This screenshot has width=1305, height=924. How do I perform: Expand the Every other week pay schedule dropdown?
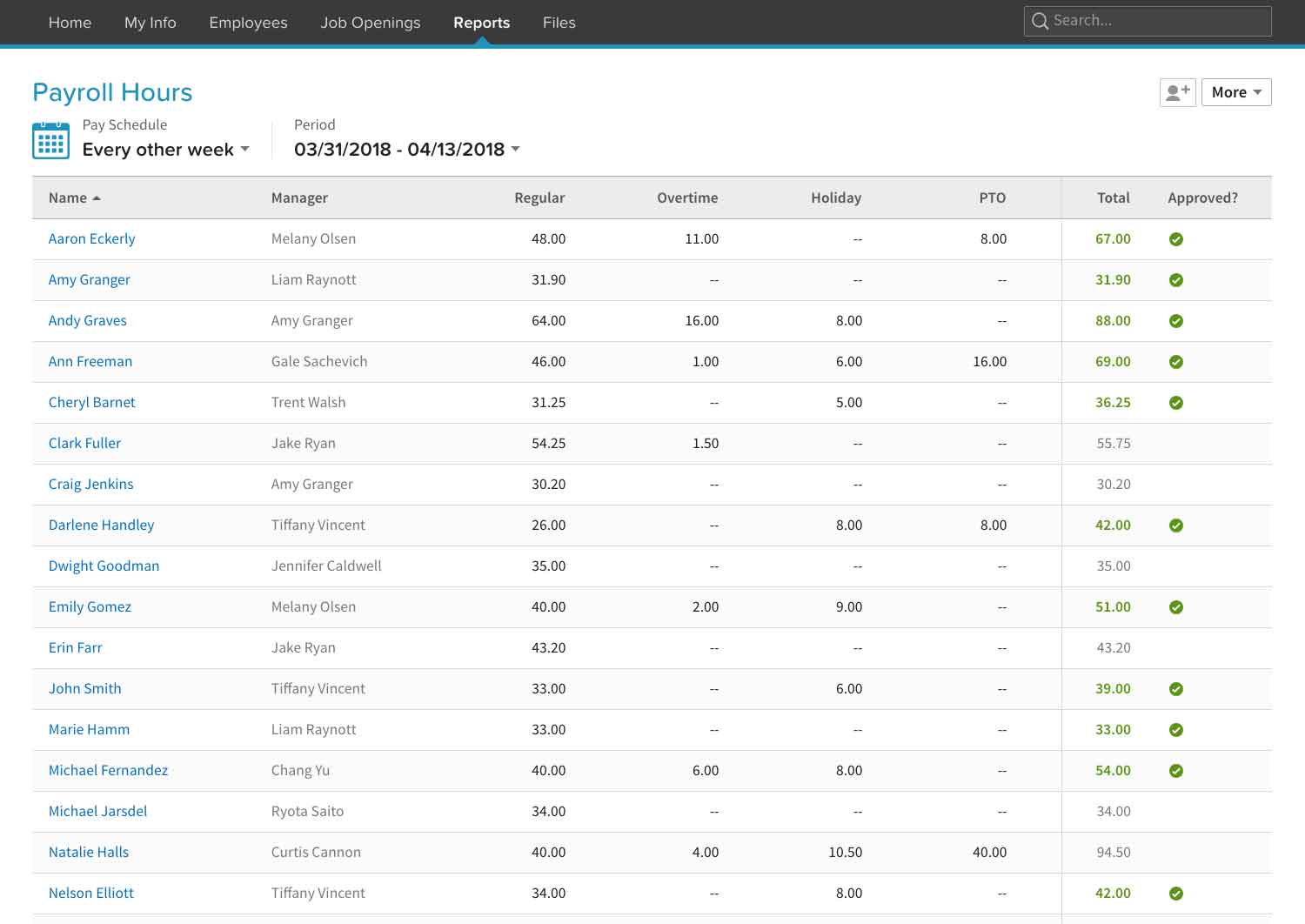point(166,150)
